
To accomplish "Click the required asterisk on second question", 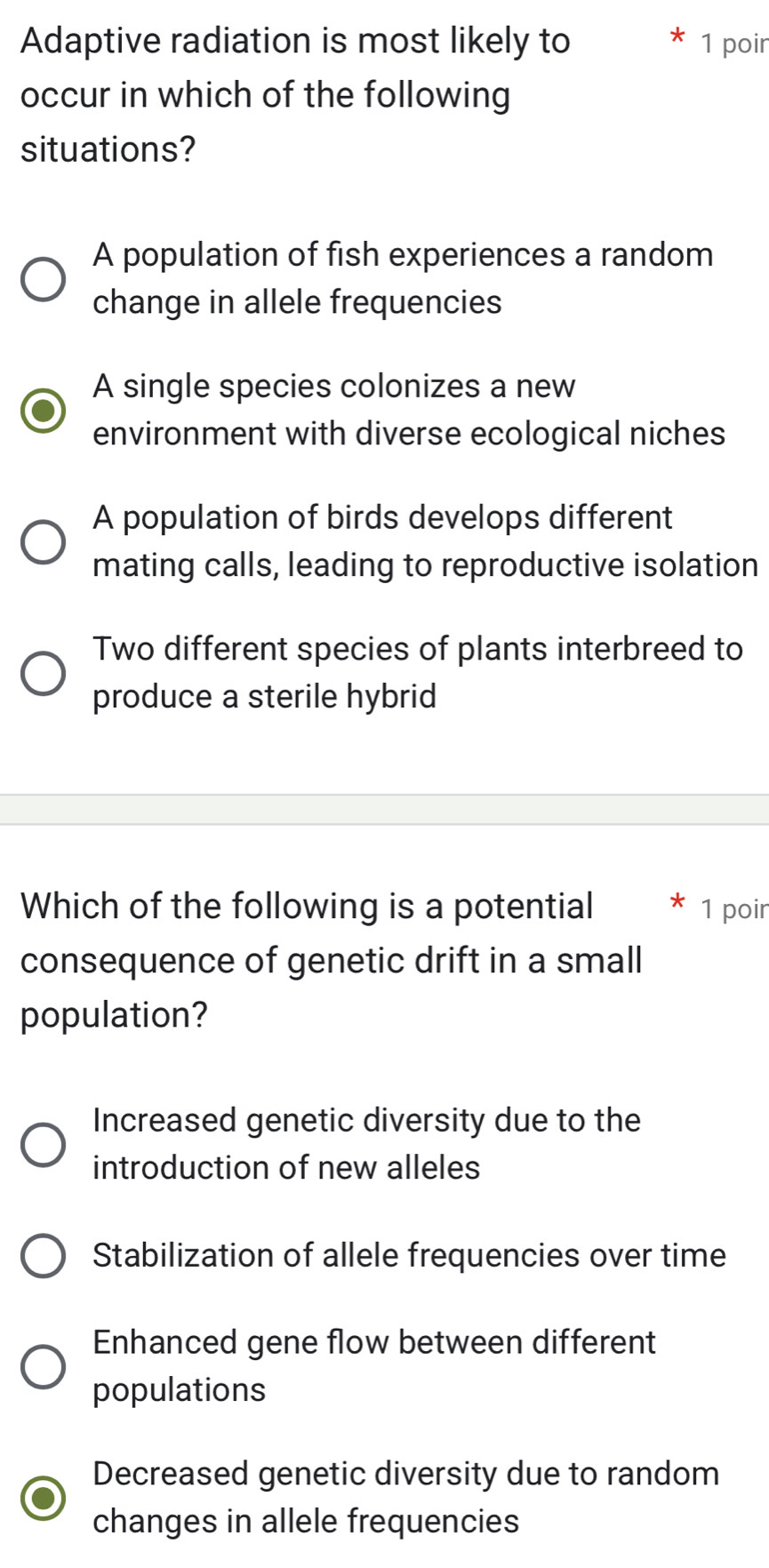I will [678, 901].
